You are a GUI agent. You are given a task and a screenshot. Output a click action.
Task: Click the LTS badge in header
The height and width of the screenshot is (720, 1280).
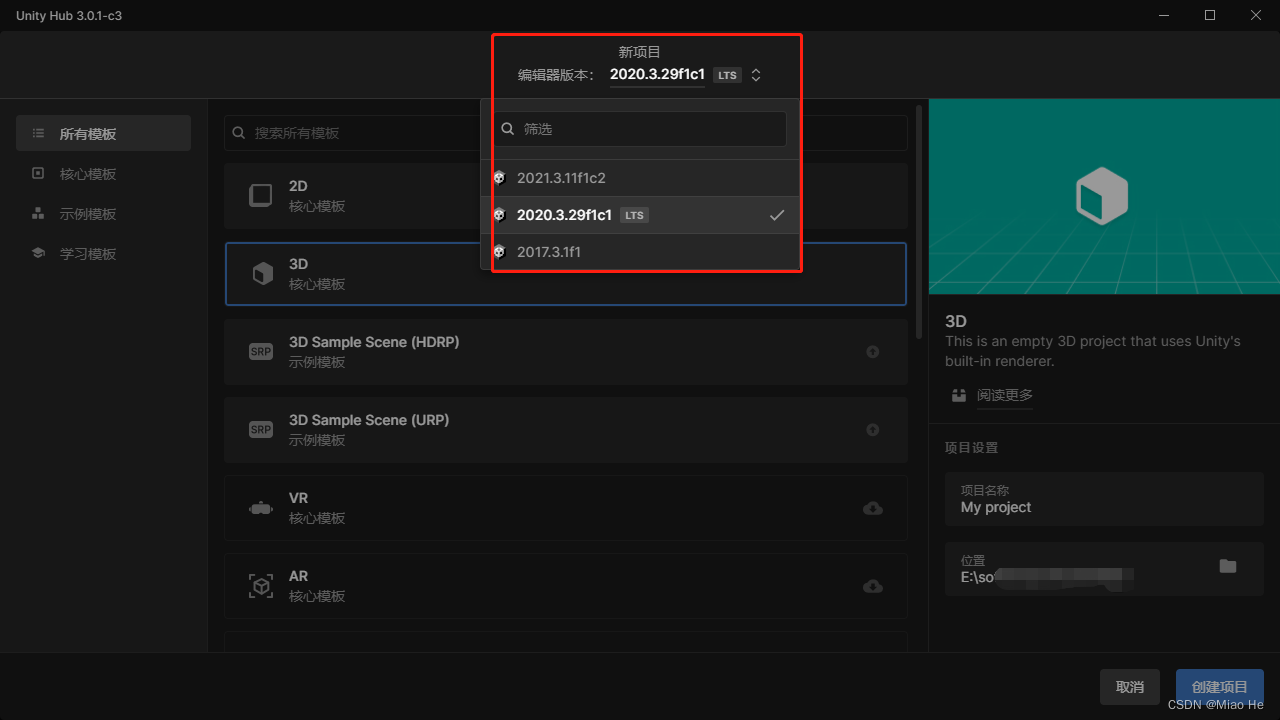tap(728, 75)
